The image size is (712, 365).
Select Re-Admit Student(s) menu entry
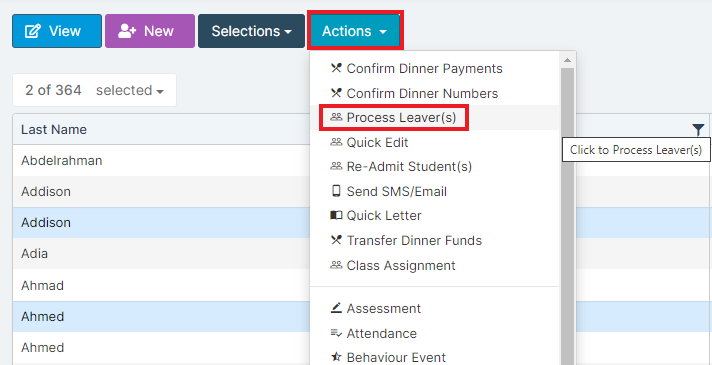coord(409,167)
